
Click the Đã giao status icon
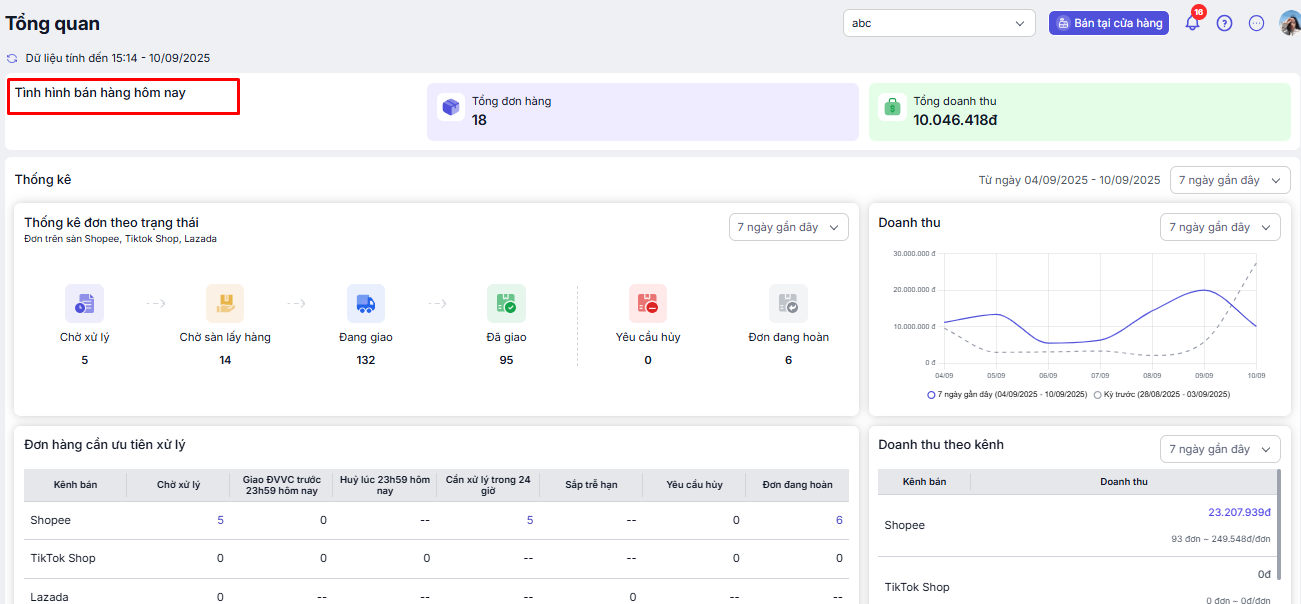tap(507, 303)
